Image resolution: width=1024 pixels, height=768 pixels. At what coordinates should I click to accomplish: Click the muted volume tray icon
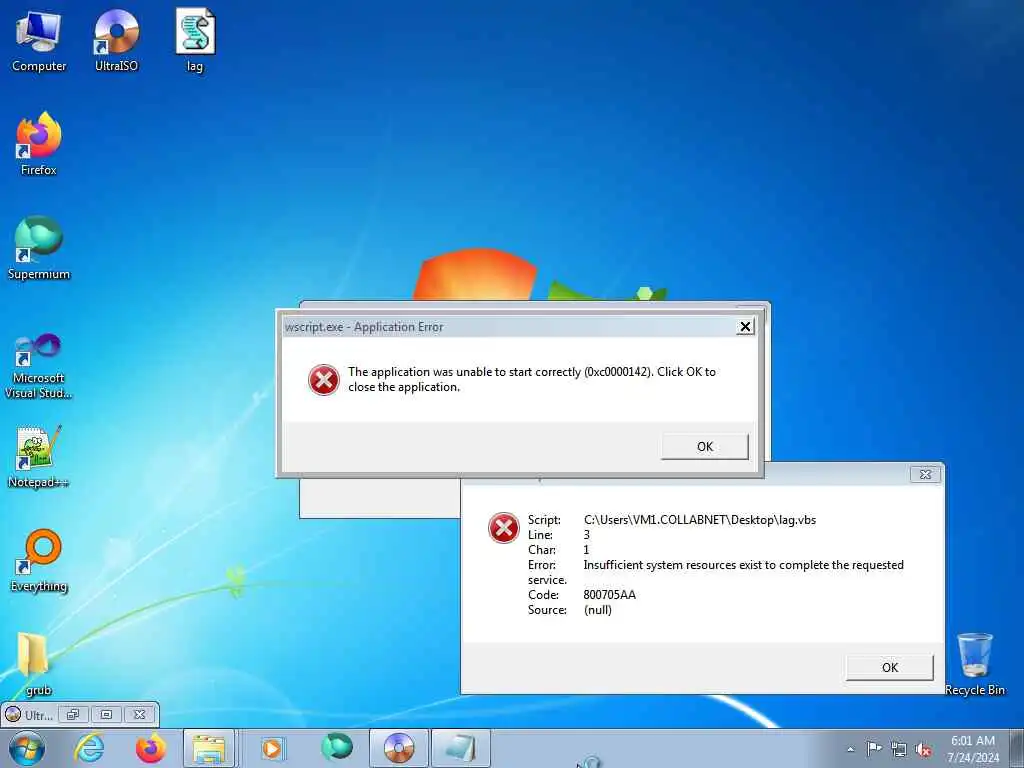point(923,749)
